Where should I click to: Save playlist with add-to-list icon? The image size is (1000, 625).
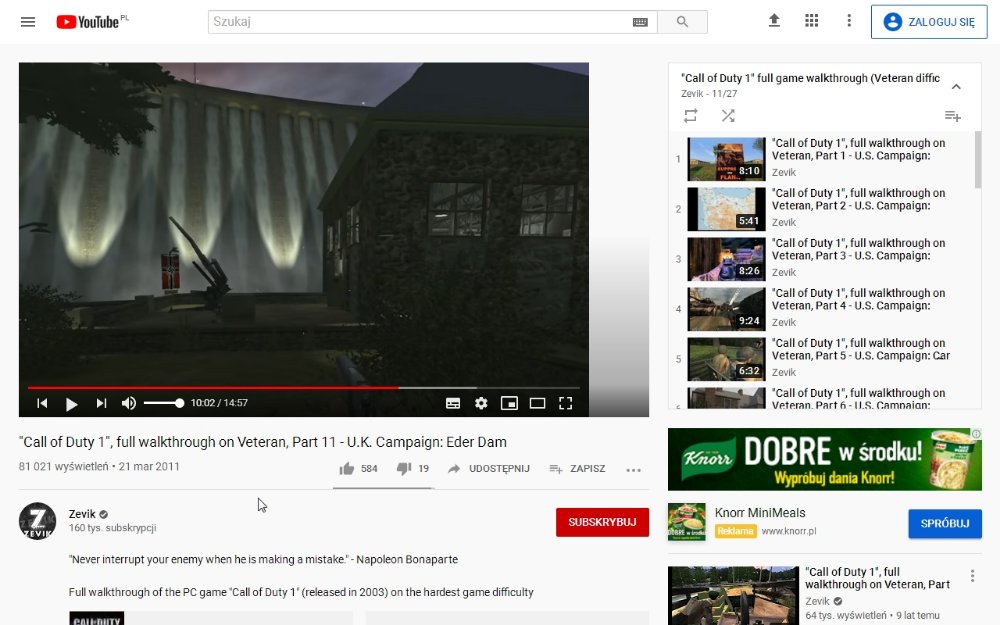pyautogui.click(x=952, y=115)
